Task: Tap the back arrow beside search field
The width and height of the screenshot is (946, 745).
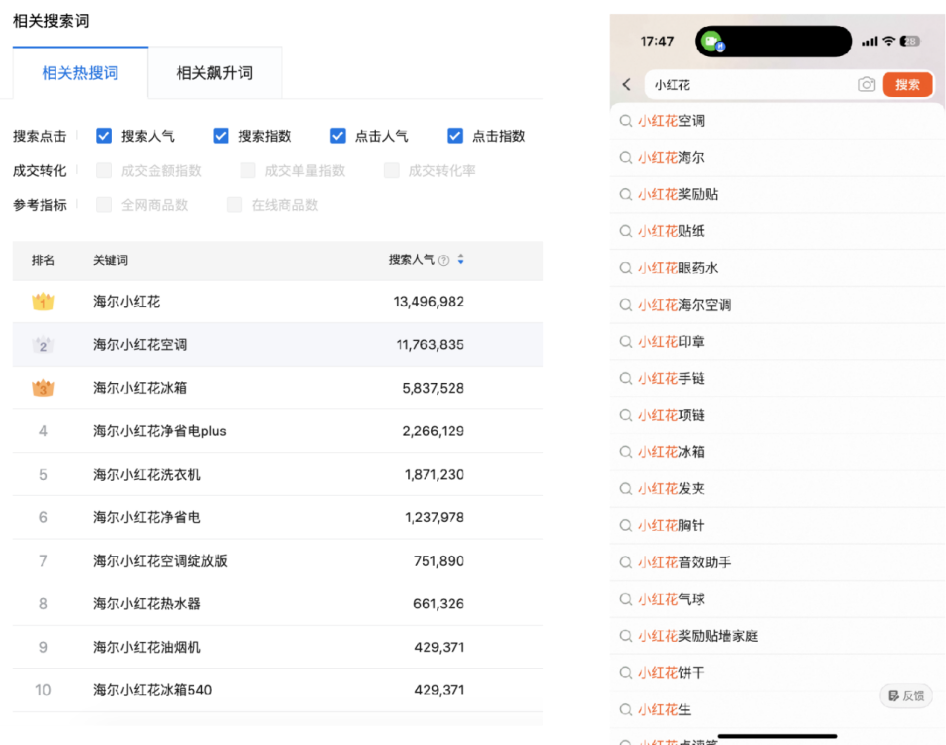Action: click(x=627, y=85)
